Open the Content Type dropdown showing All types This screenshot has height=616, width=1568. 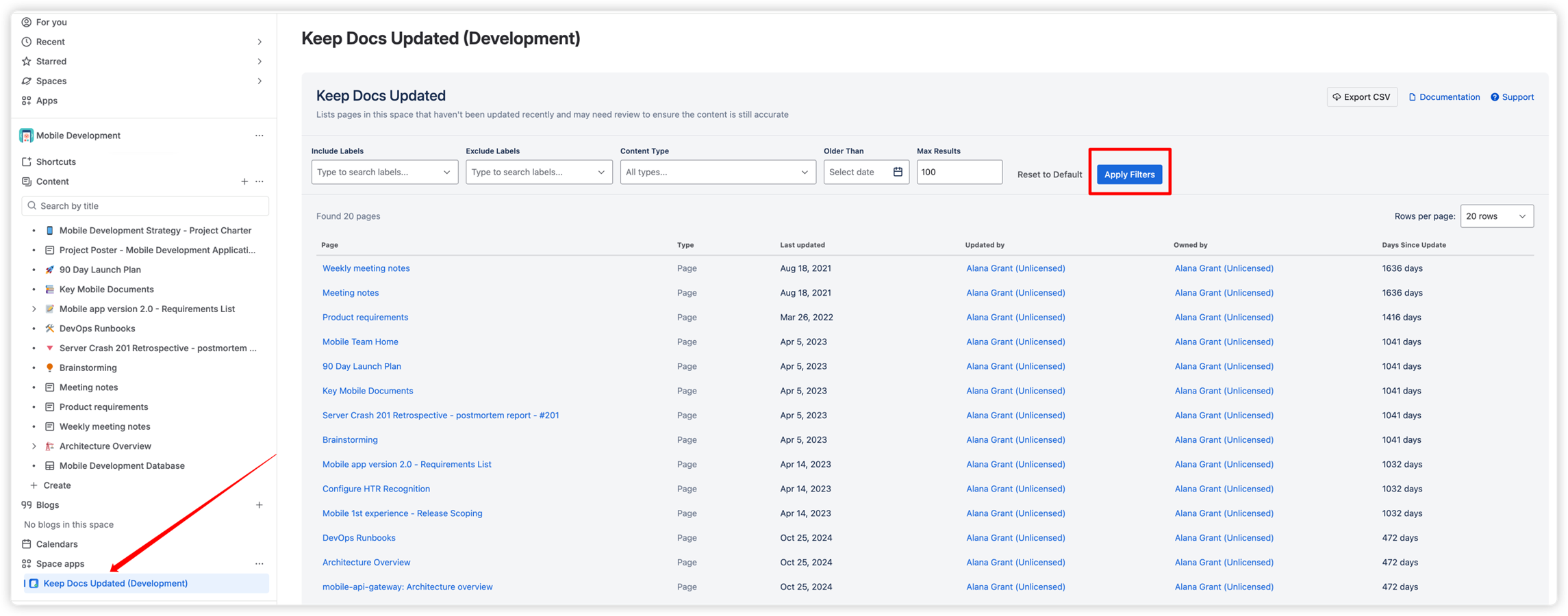click(717, 172)
